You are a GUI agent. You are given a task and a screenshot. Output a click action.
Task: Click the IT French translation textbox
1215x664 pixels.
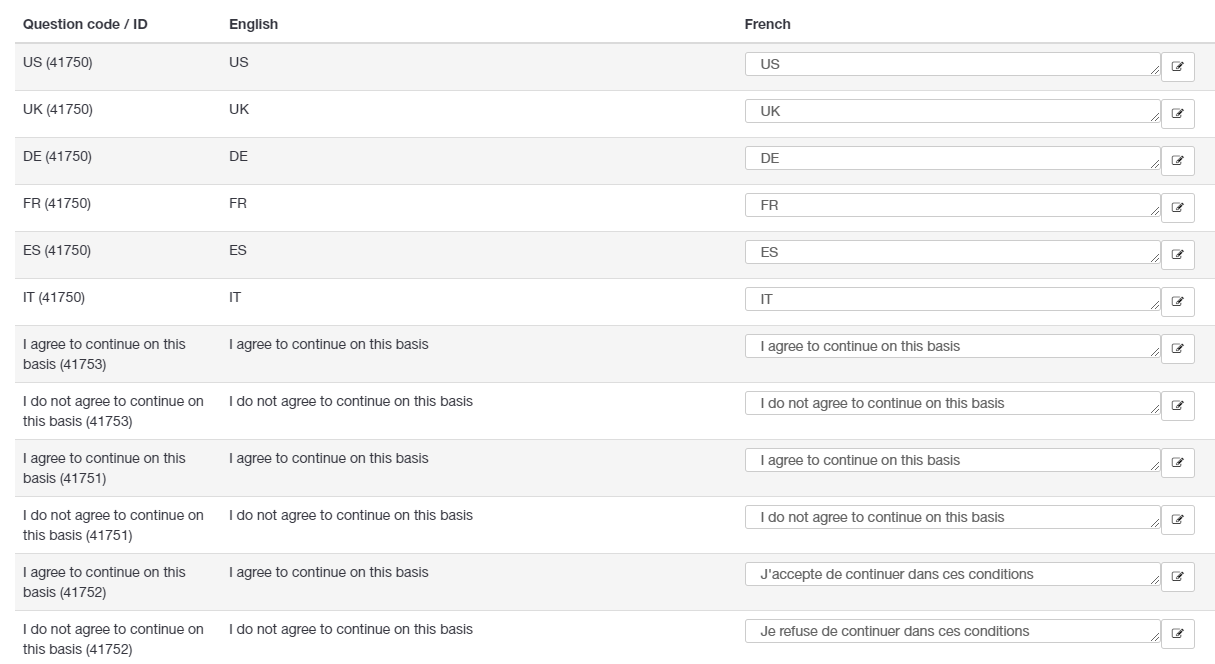click(951, 299)
